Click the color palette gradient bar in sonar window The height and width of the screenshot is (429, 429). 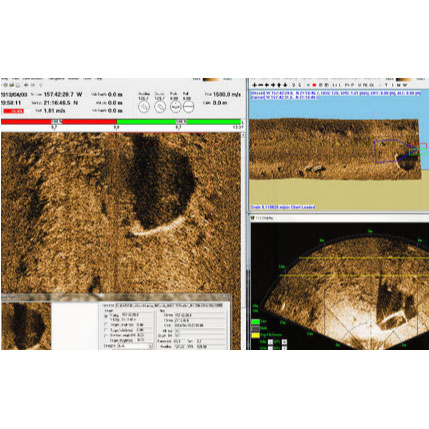(211, 79)
